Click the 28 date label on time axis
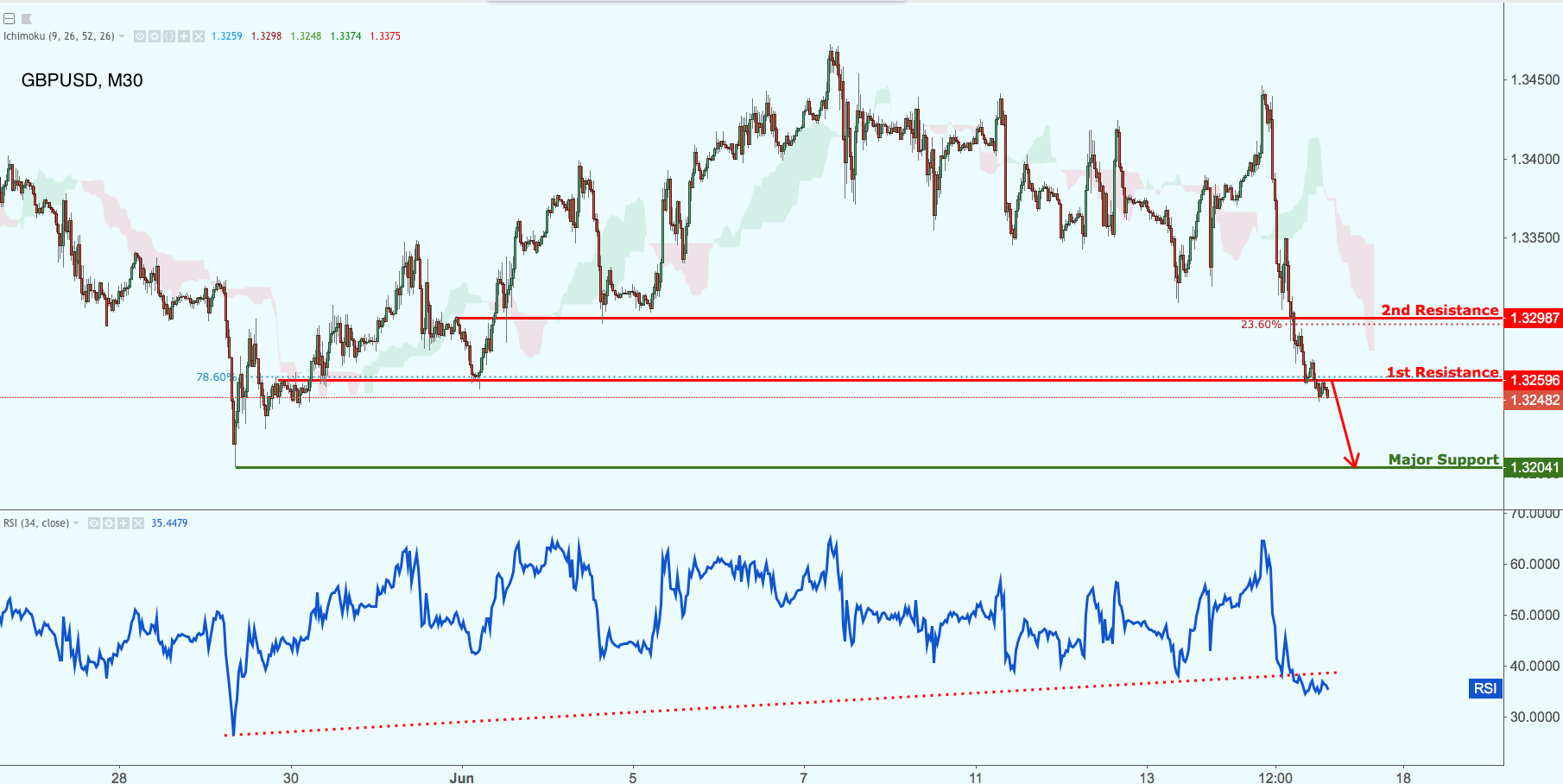This screenshot has height=784, width=1563. click(119, 778)
